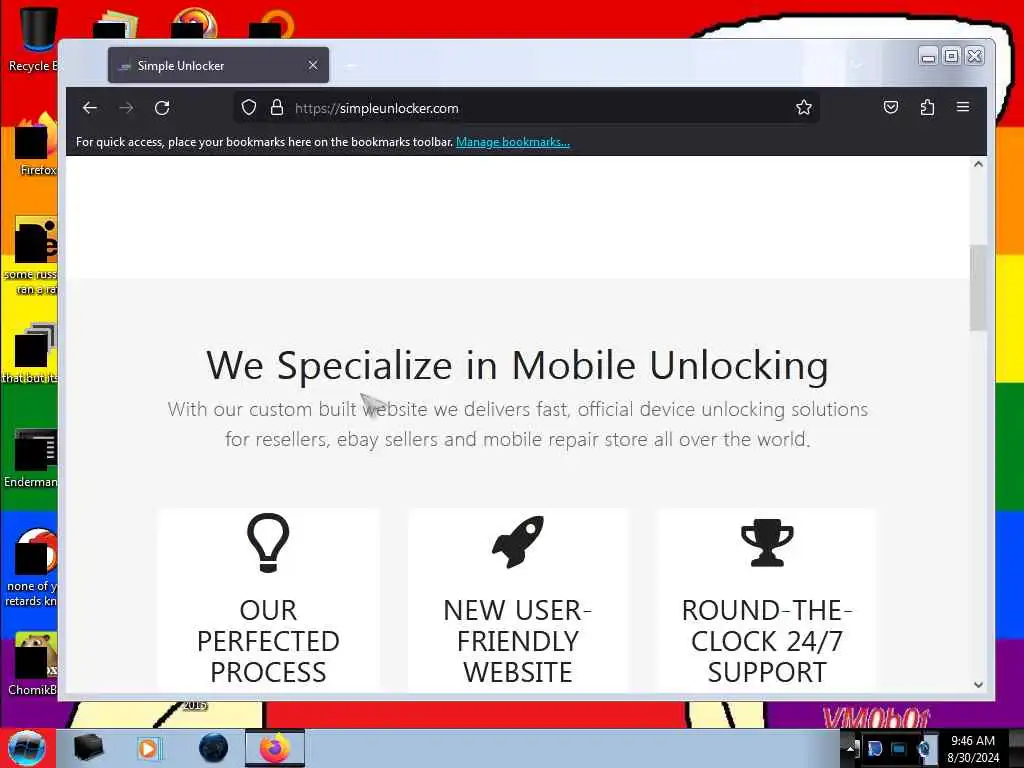
Task: Open the Firefox hamburger application menu
Action: pyautogui.click(x=963, y=107)
